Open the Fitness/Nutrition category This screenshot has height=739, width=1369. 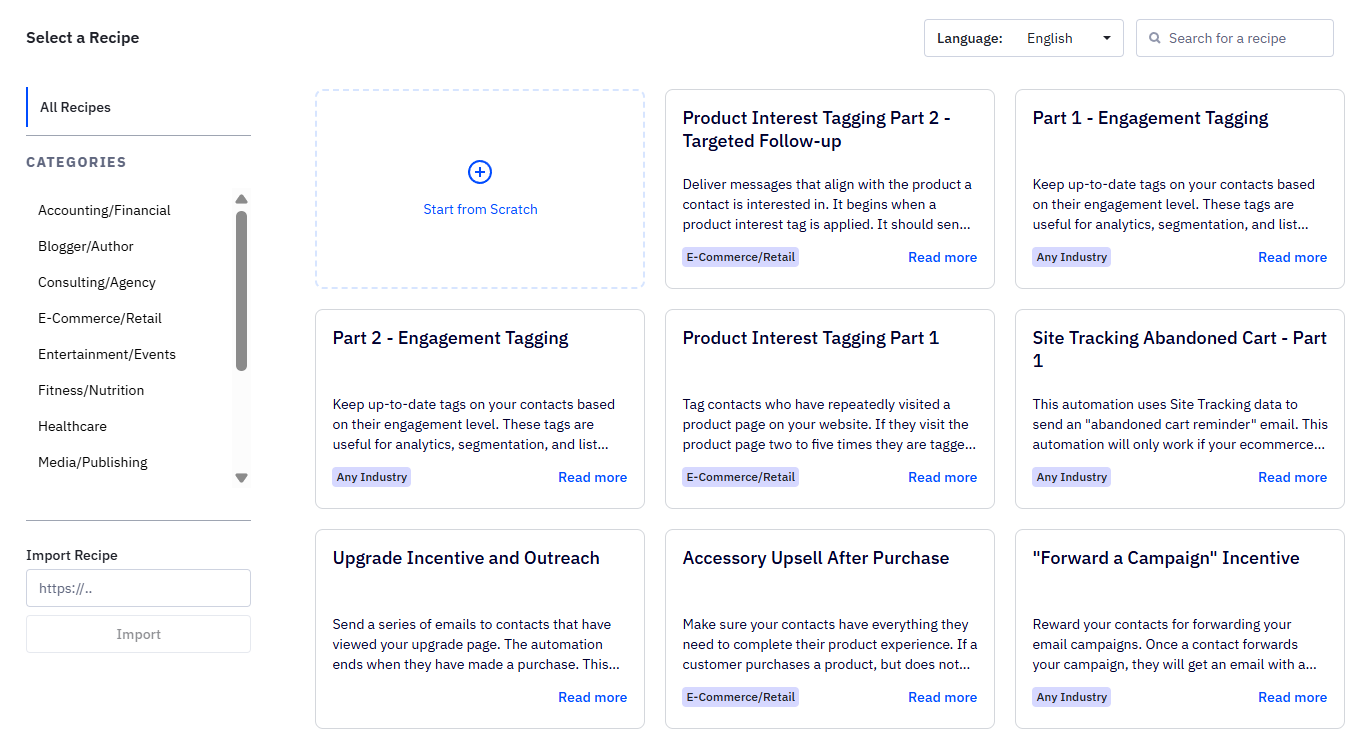(91, 390)
